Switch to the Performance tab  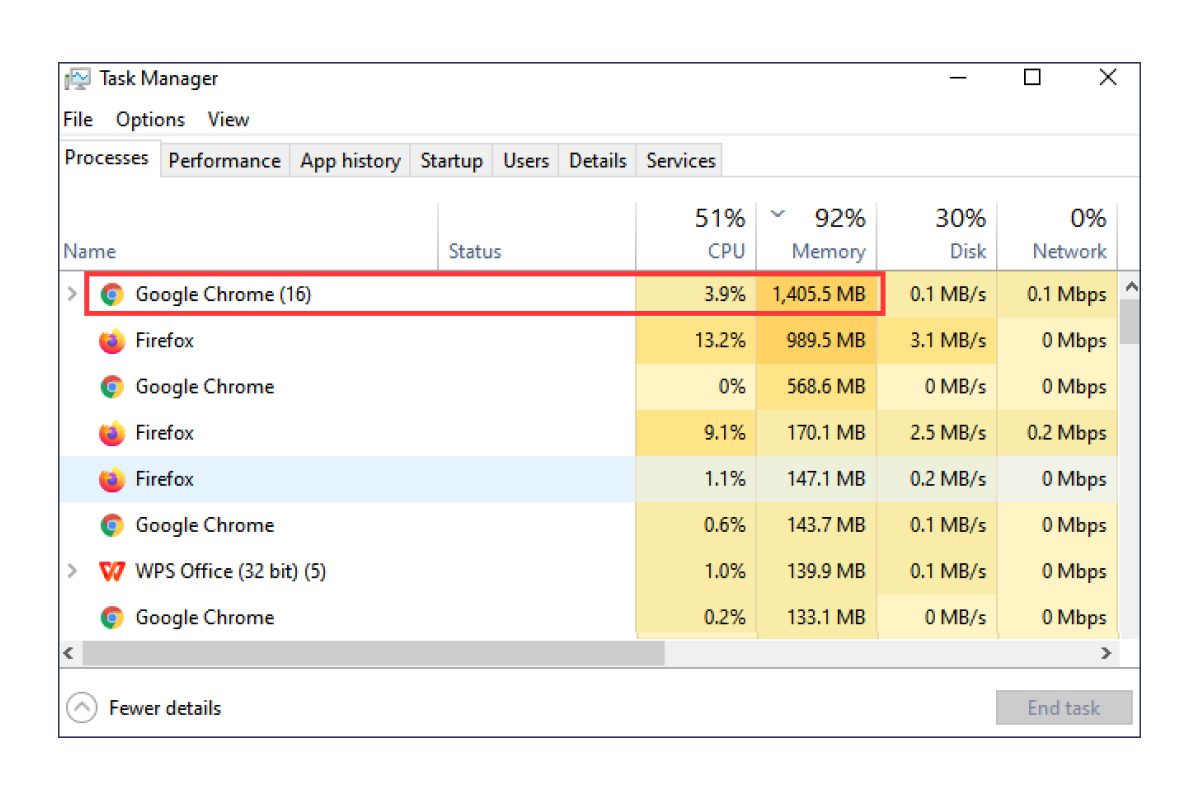tap(224, 160)
